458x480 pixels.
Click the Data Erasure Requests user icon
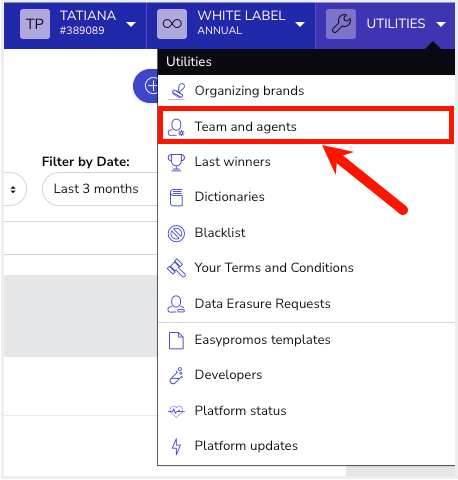[176, 304]
